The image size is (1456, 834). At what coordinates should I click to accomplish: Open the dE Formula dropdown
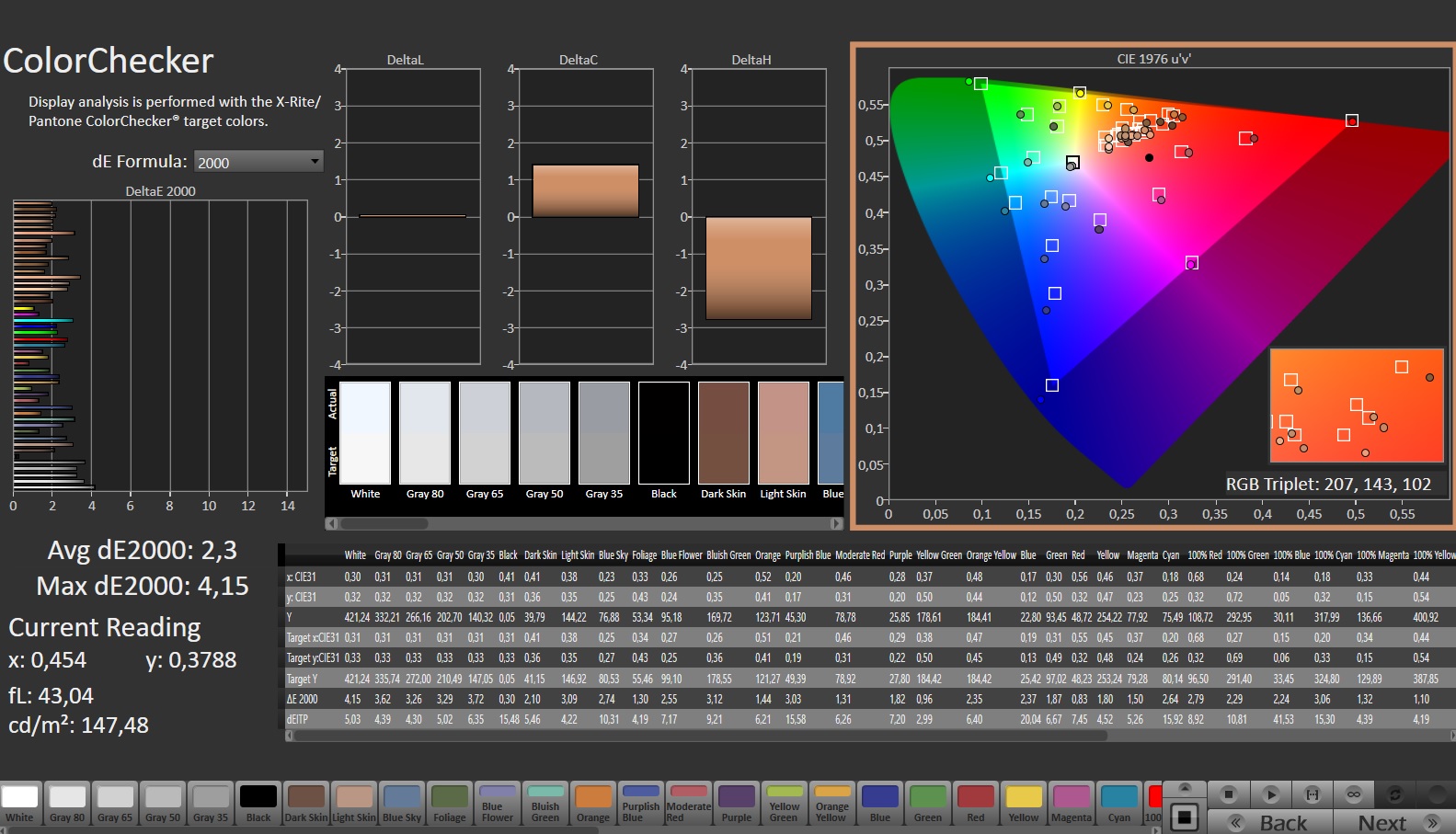[x=258, y=162]
